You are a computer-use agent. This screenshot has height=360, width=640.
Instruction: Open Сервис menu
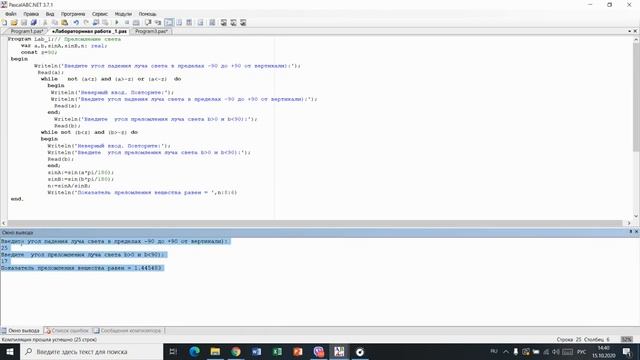pyautogui.click(x=100, y=14)
